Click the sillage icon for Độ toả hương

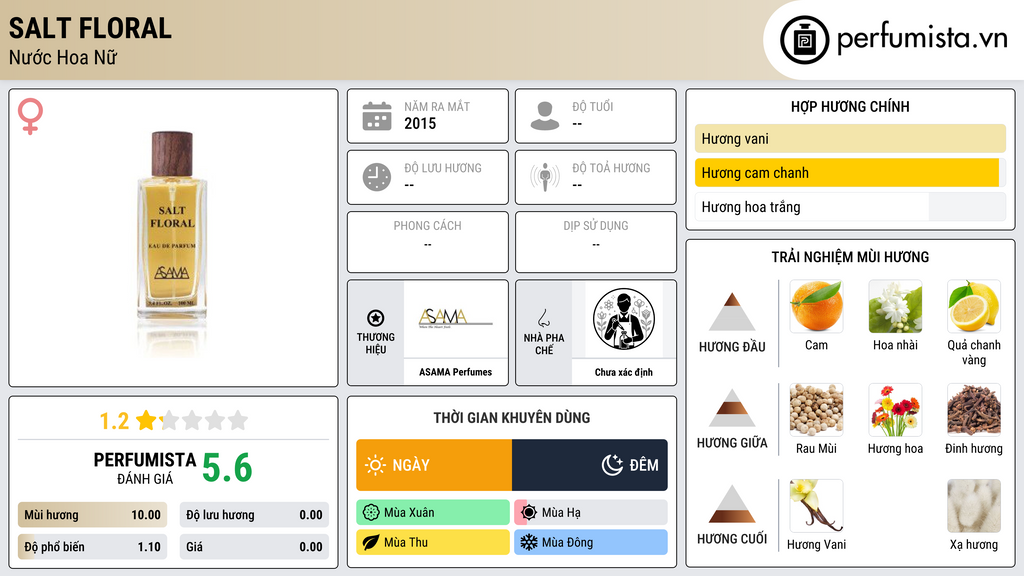point(545,177)
